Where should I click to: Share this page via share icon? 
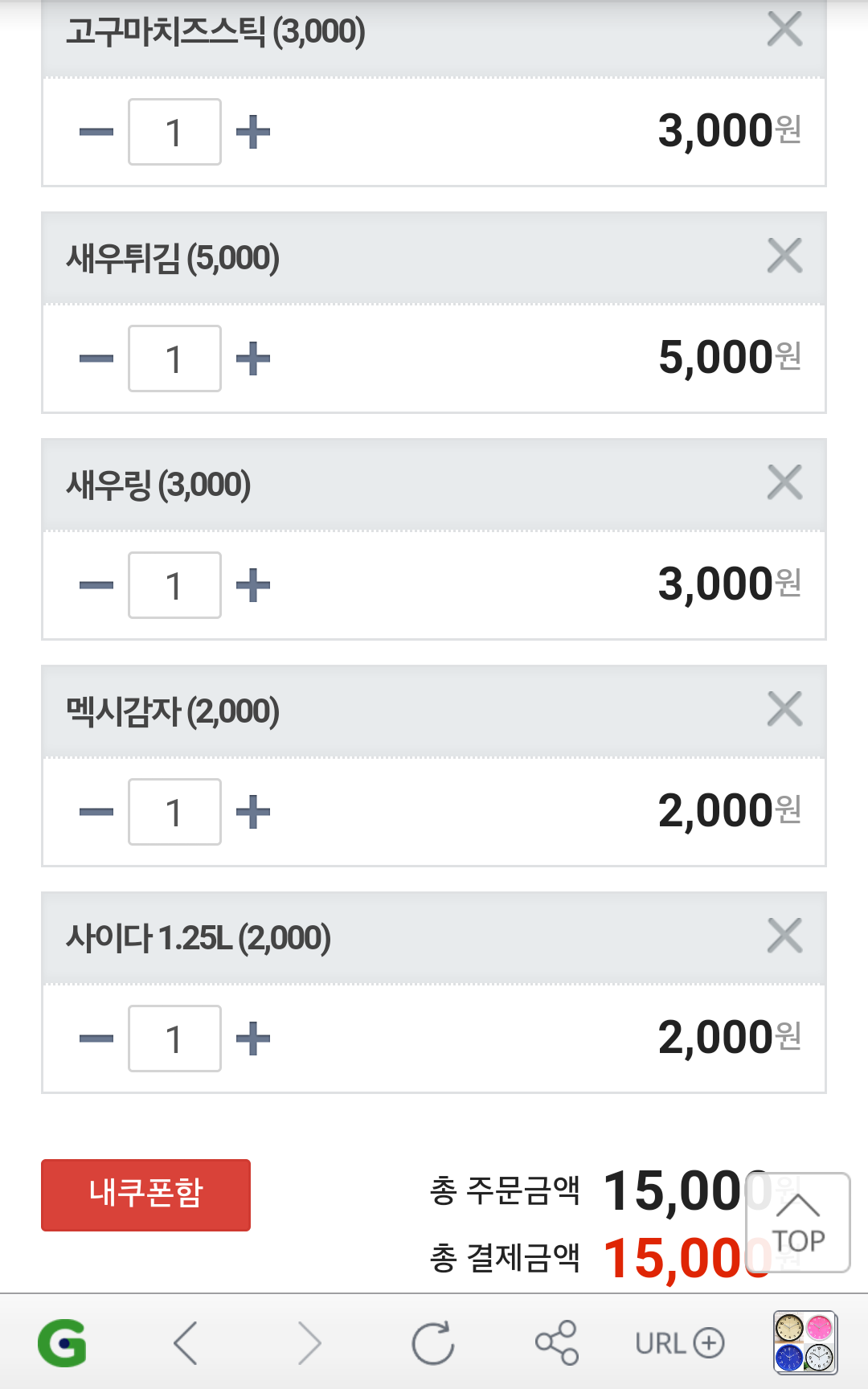[x=556, y=1343]
